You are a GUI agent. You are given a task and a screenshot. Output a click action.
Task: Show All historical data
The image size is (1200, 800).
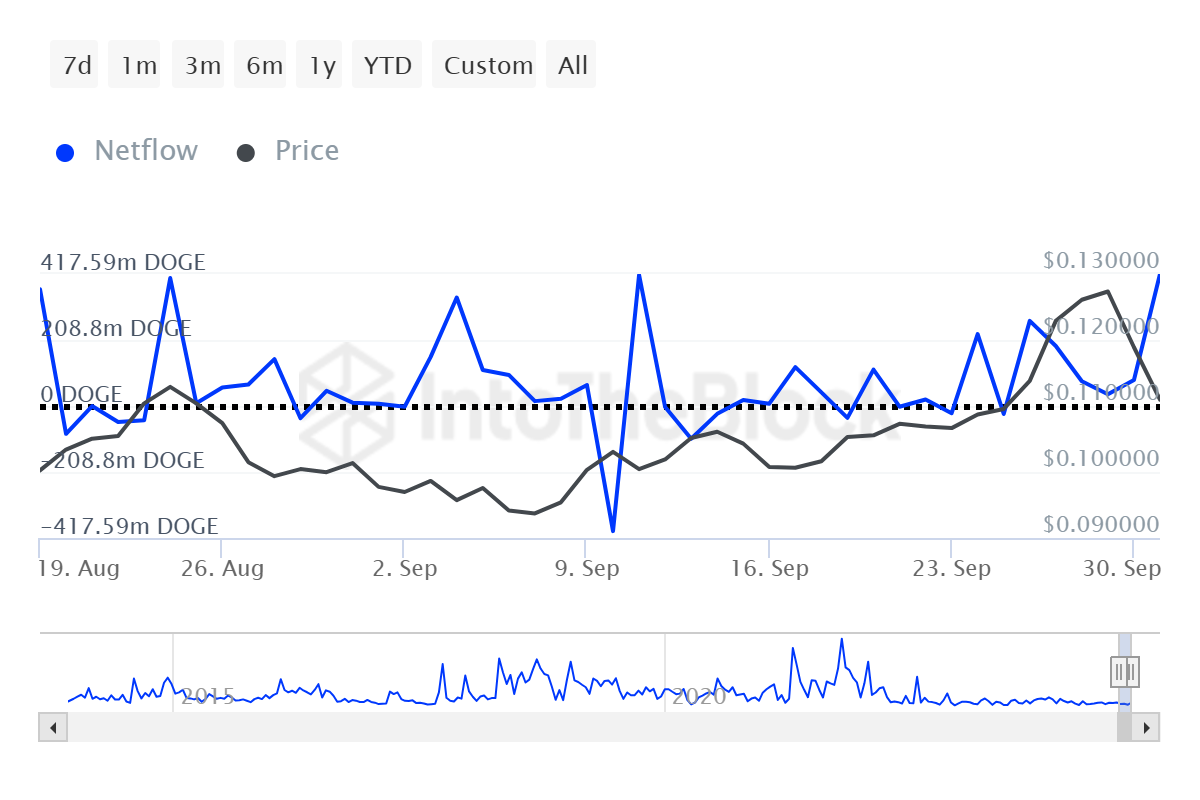pos(573,65)
